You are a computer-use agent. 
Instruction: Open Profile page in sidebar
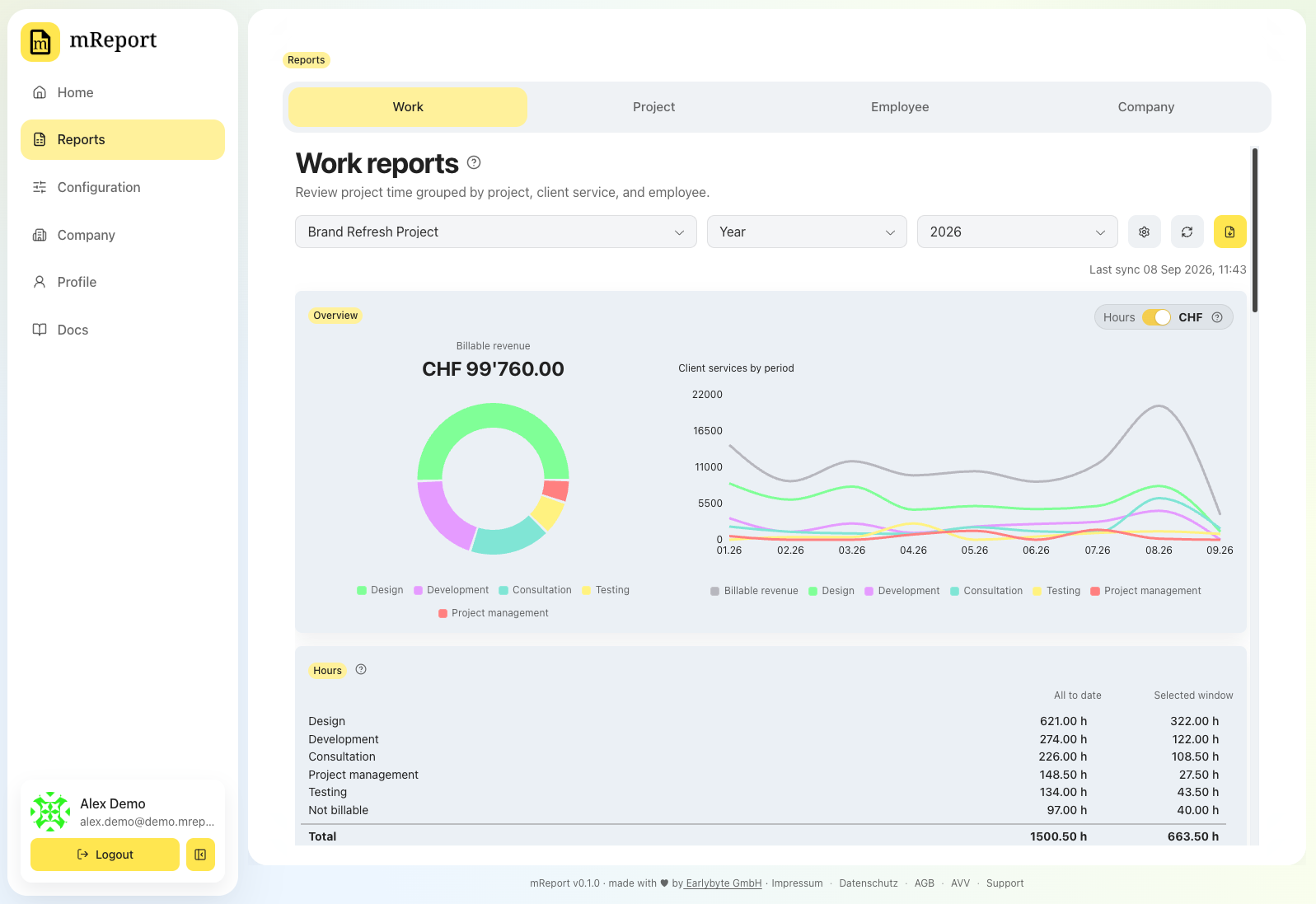pos(123,282)
